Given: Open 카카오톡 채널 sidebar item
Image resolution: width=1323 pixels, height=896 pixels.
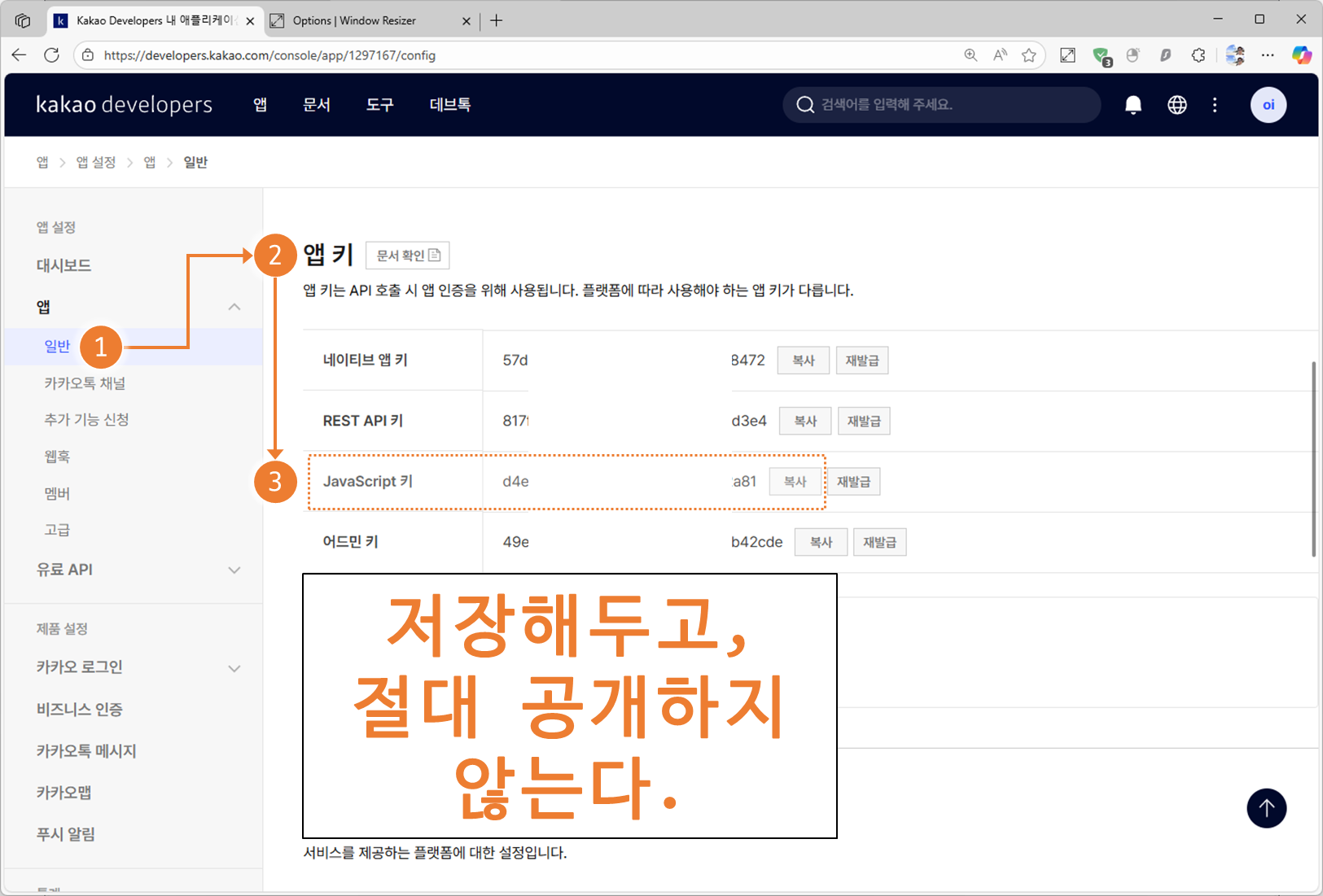Looking at the screenshot, I should (x=85, y=383).
